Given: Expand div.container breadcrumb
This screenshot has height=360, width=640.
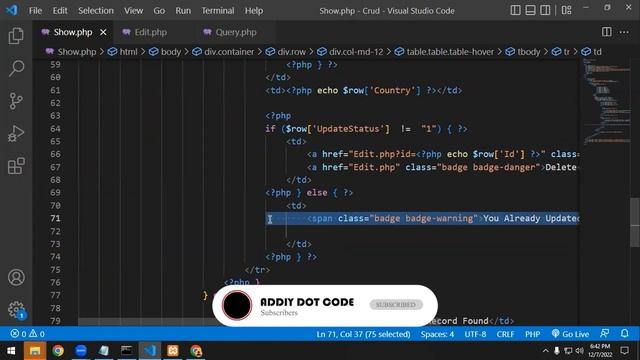Looking at the screenshot, I should pos(223,52).
